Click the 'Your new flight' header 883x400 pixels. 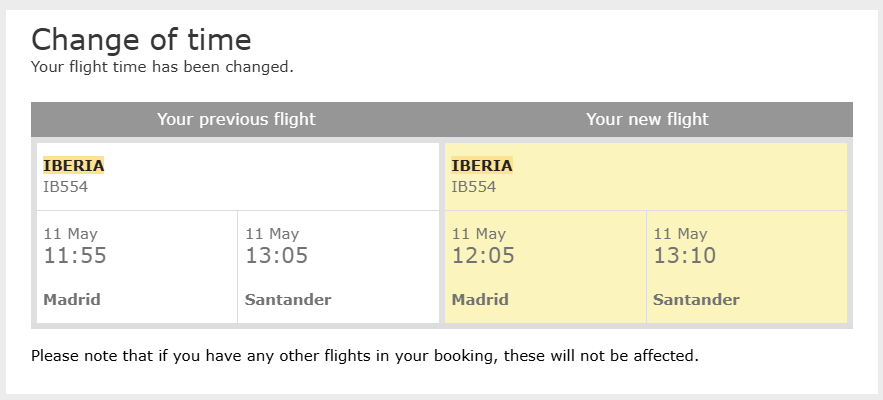[647, 119]
